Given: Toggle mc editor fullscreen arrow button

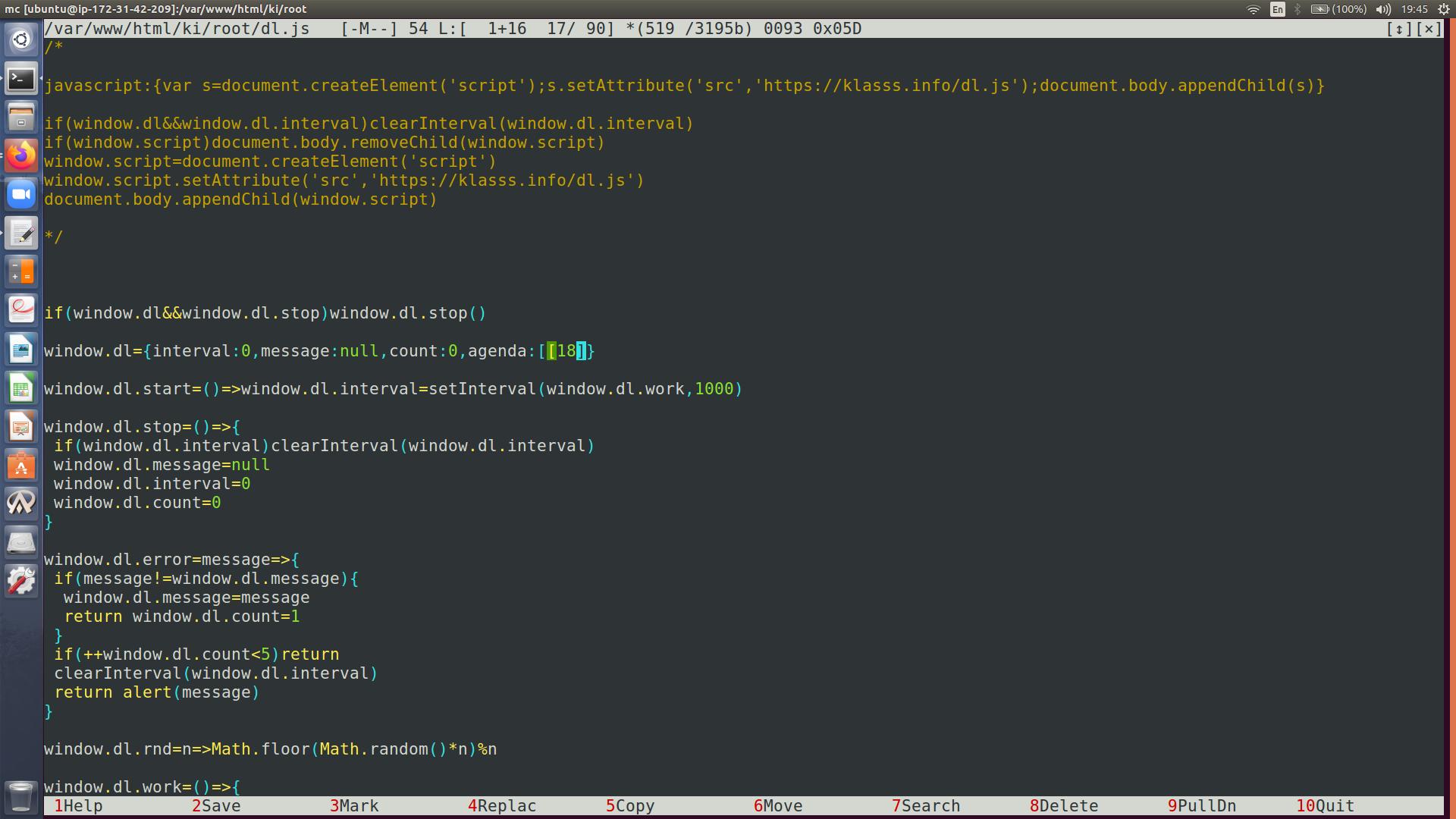Looking at the screenshot, I should (x=1399, y=29).
